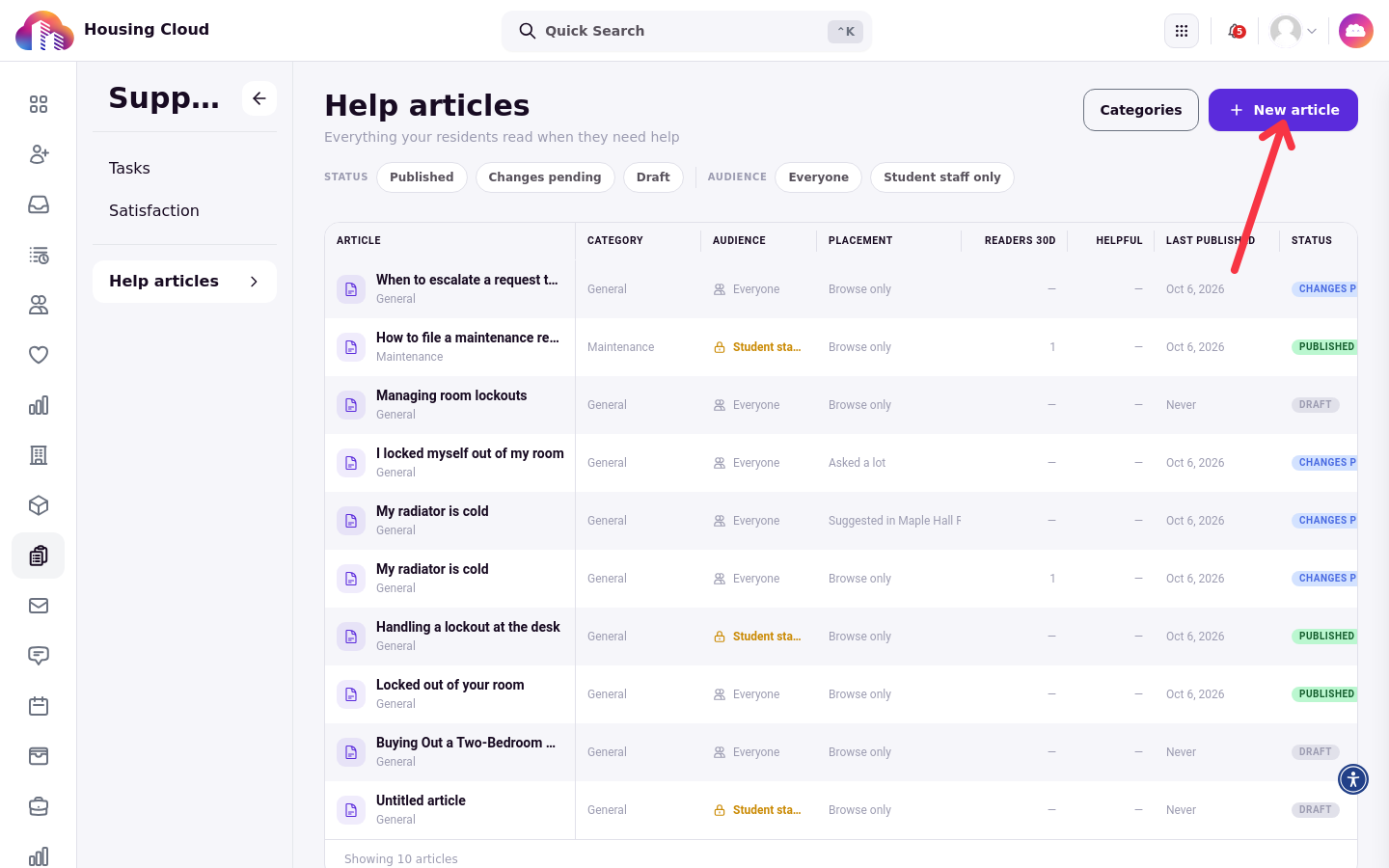Click the 'Readers 30D' column header
Viewport: 1389px width, 868px height.
tap(1020, 241)
